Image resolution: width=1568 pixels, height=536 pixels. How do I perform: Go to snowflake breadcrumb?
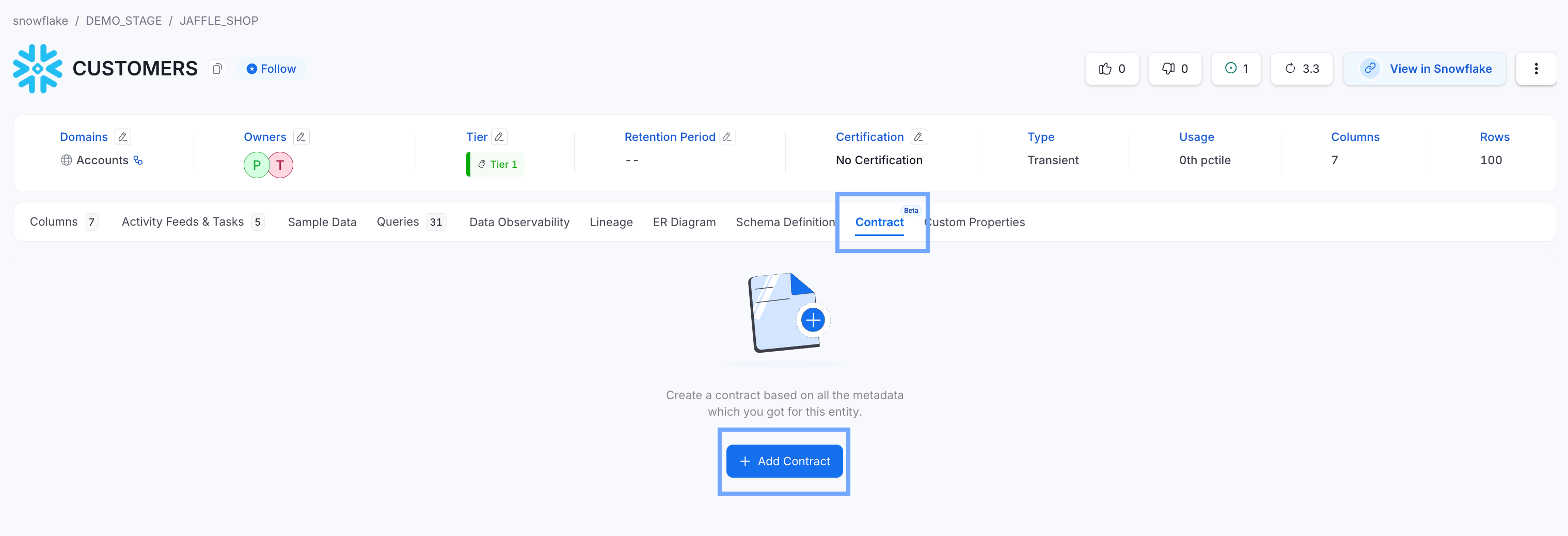41,21
